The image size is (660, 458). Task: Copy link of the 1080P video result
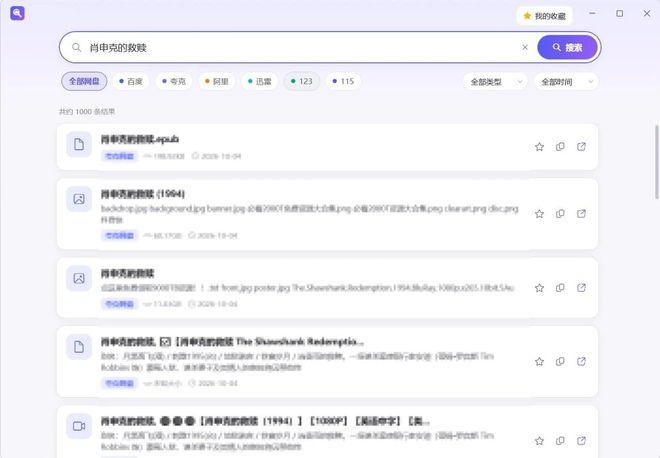click(x=560, y=441)
